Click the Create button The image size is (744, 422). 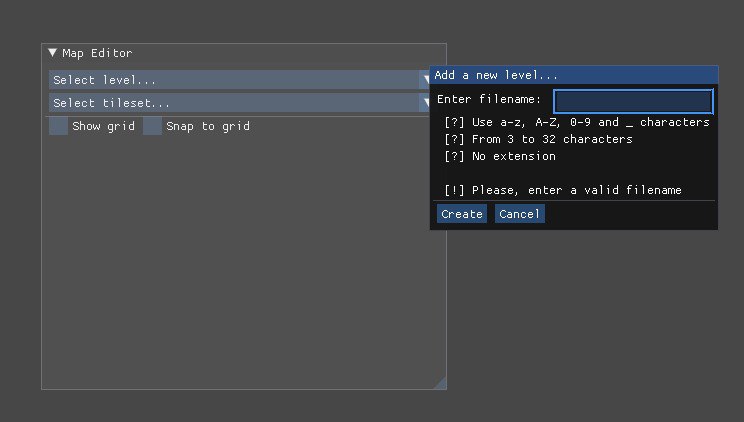point(462,214)
